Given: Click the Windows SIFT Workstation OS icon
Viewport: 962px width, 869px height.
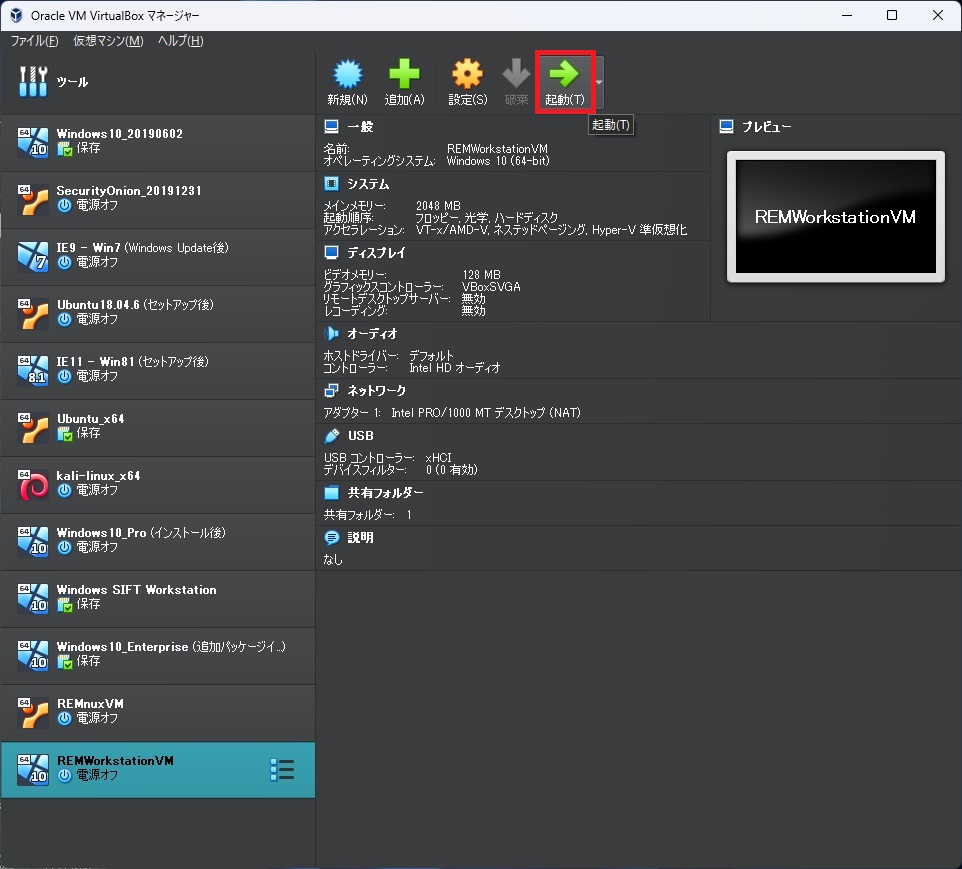Looking at the screenshot, I should point(33,600).
